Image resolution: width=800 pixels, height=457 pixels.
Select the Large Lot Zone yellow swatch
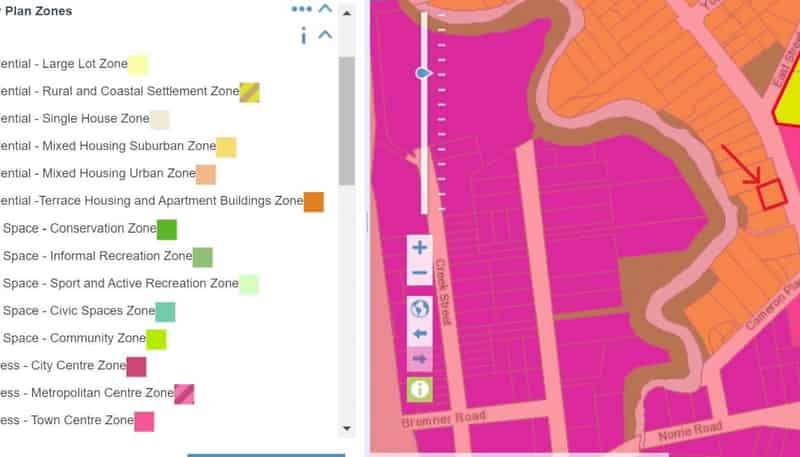(x=138, y=65)
